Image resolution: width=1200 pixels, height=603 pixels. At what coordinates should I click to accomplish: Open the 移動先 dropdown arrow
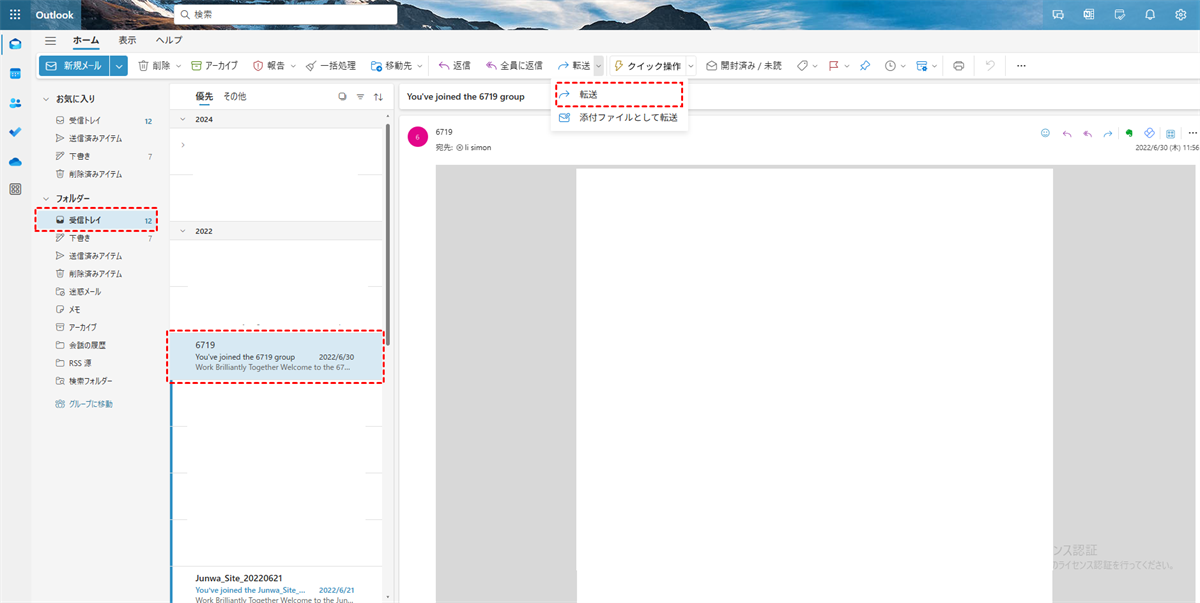420,66
